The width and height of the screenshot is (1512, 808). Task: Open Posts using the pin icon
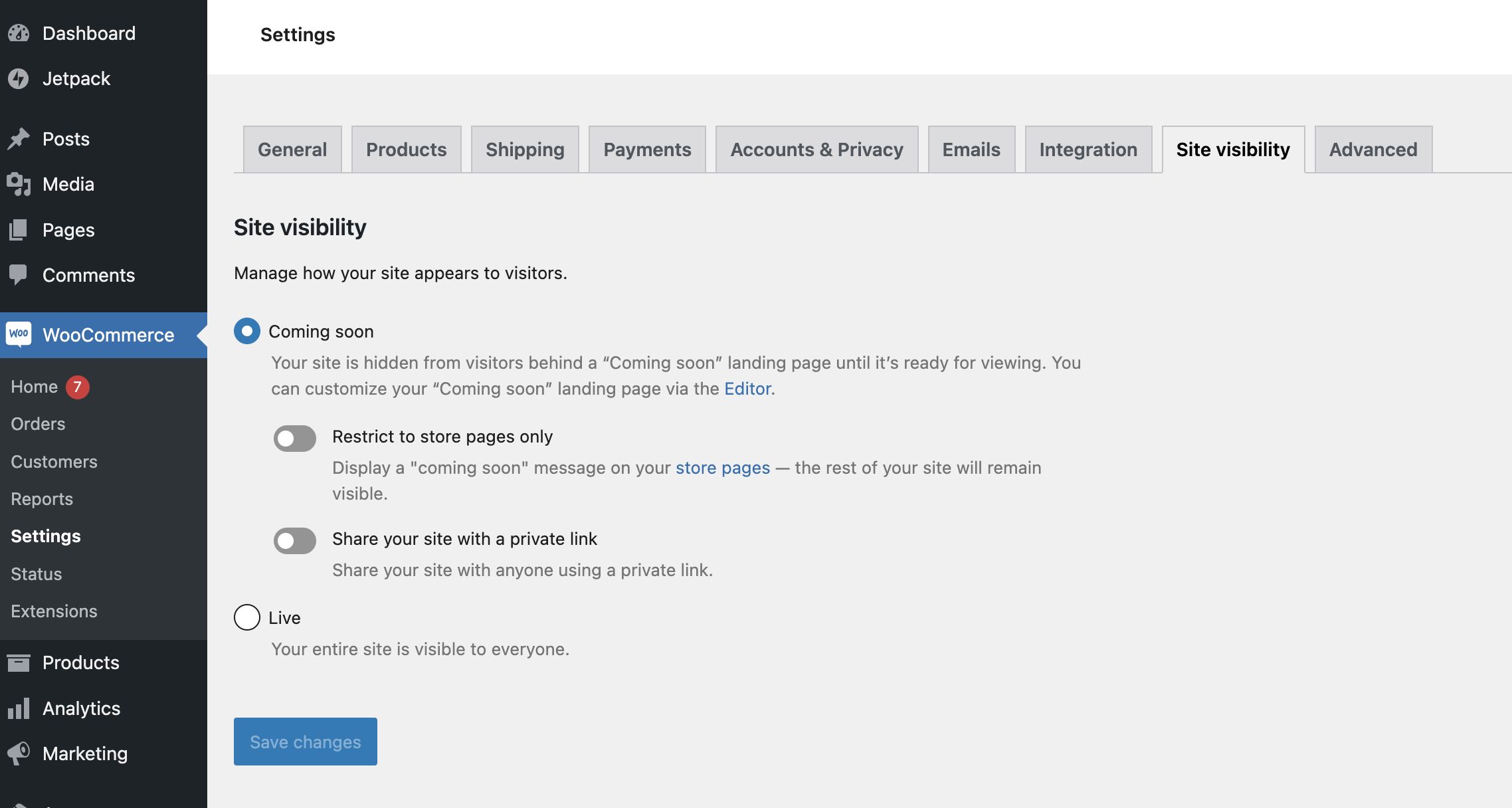point(19,138)
